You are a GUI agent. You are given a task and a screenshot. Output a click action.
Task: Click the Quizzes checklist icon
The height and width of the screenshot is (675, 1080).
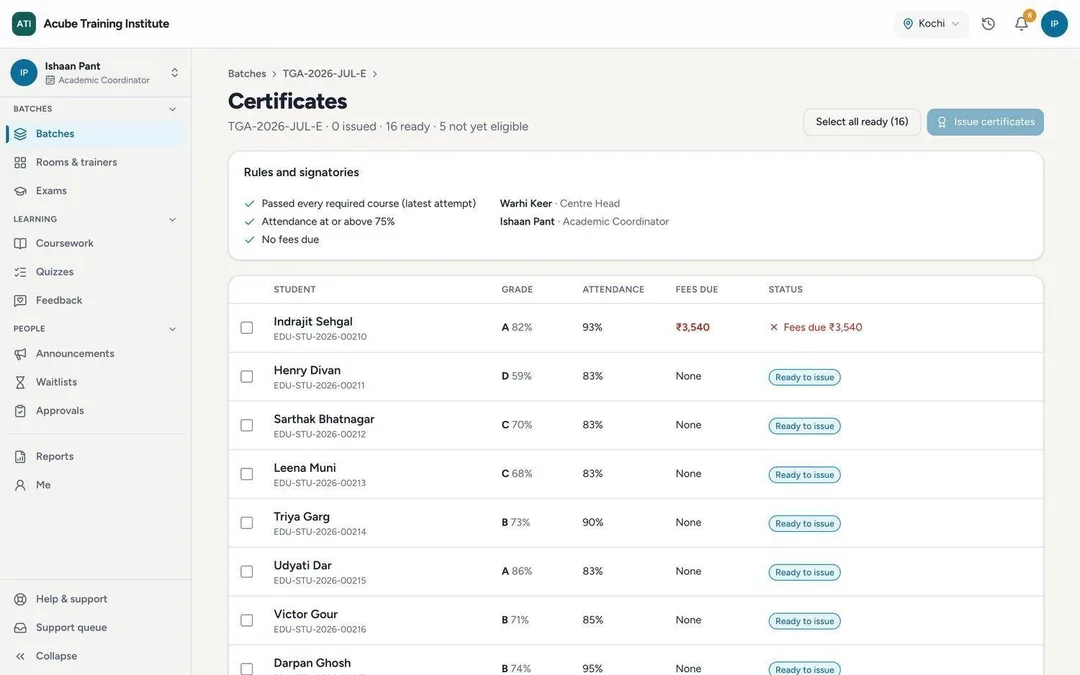tap(20, 272)
